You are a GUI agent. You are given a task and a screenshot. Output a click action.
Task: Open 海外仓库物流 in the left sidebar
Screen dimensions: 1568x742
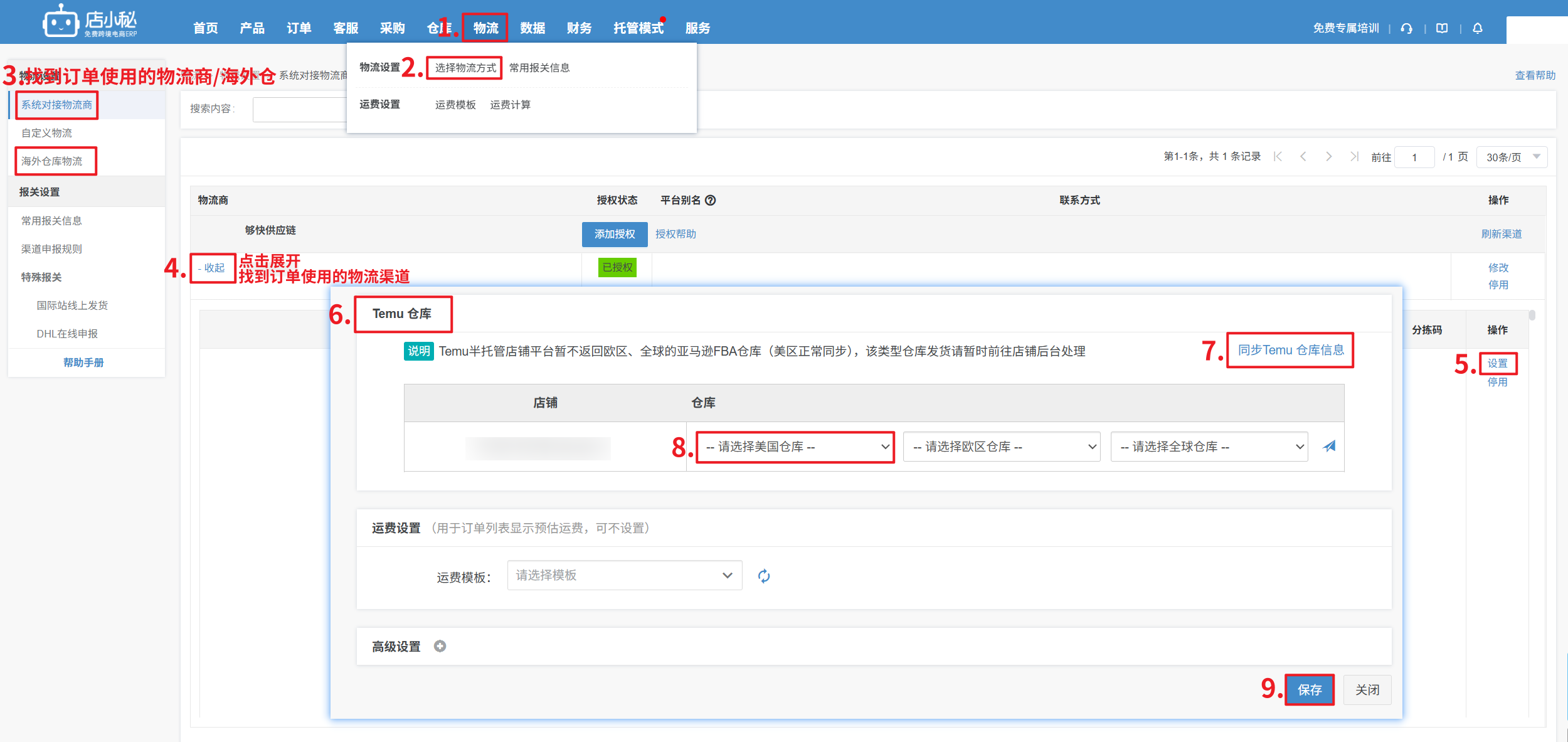(x=52, y=161)
